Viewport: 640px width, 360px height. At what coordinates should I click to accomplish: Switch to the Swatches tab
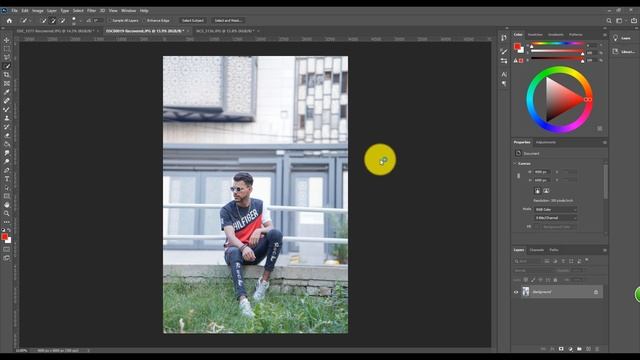click(x=535, y=35)
